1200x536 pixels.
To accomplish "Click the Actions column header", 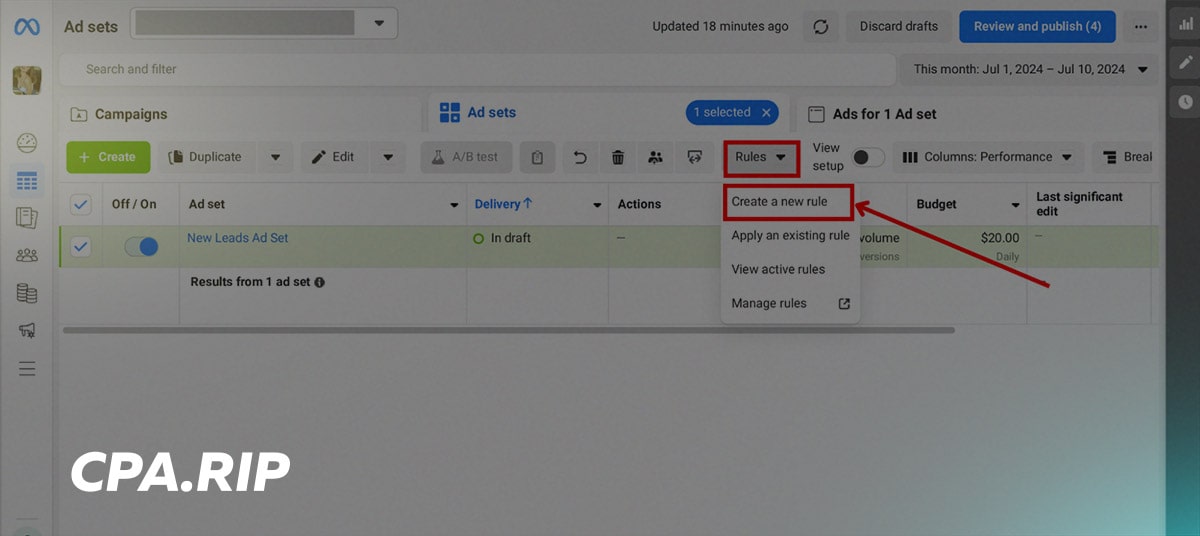I will (639, 204).
